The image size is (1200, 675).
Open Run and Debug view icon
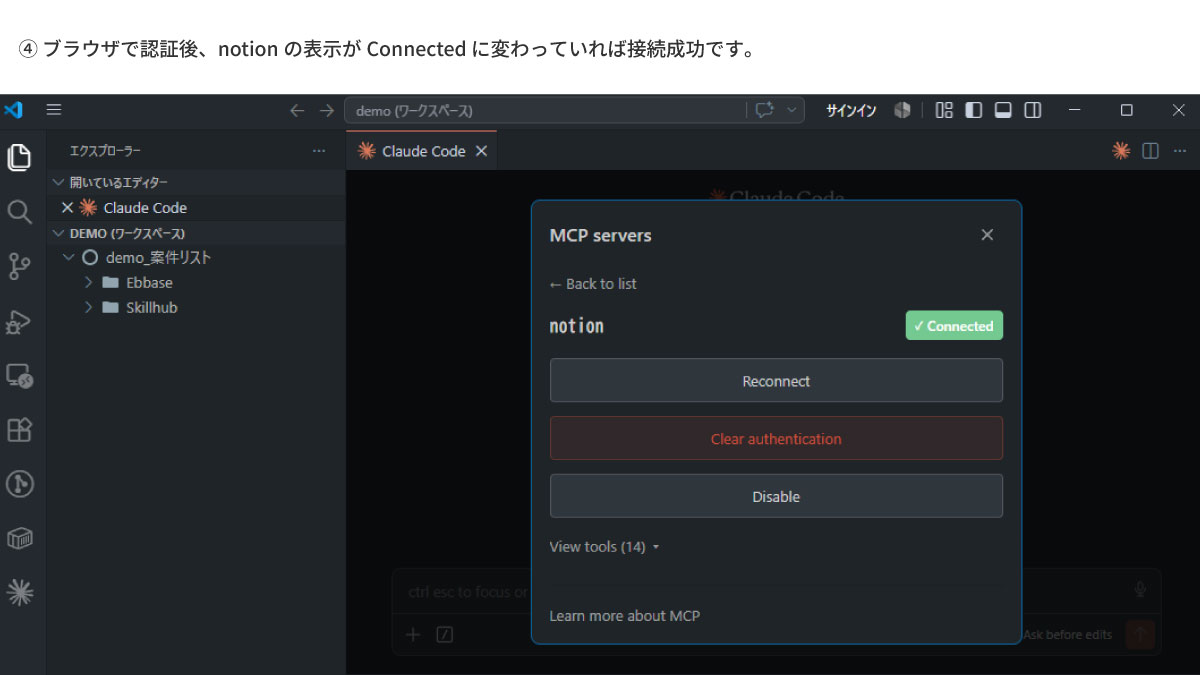[20, 321]
